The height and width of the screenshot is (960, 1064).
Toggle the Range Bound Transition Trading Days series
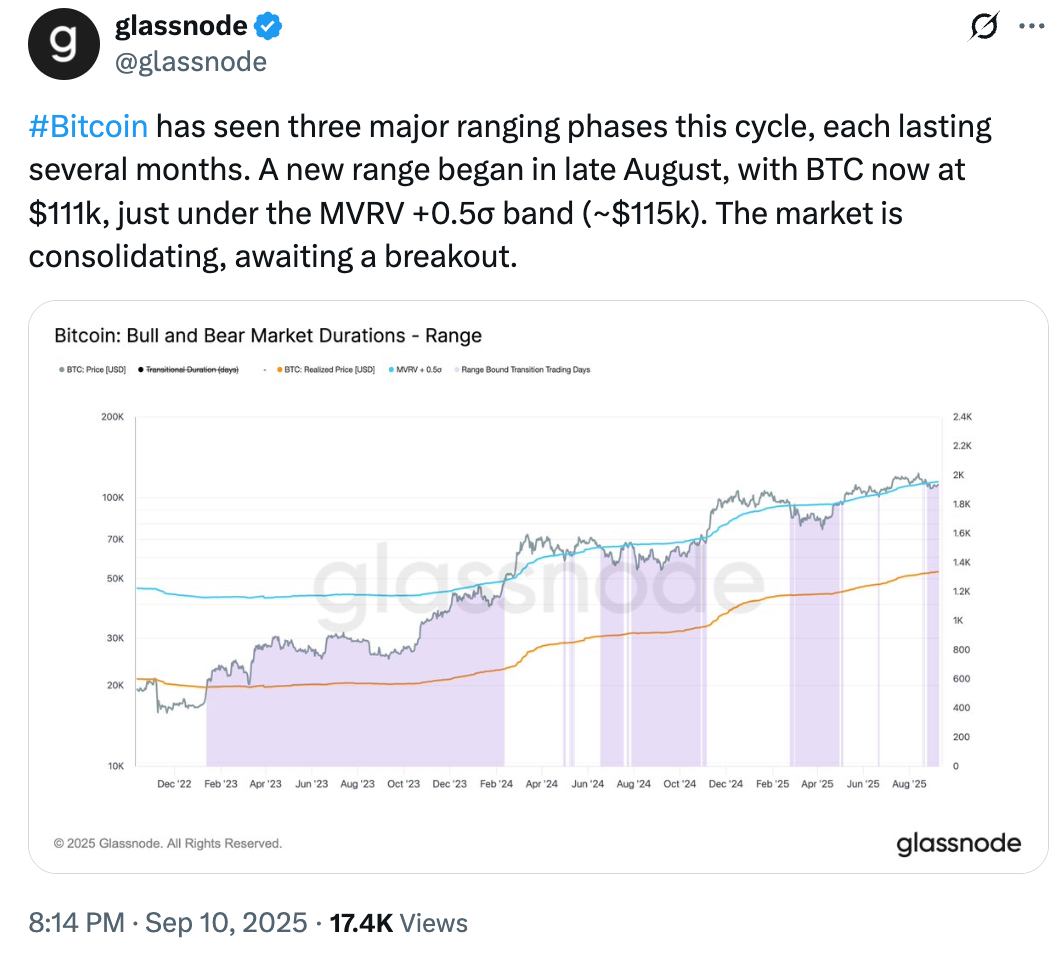coord(525,370)
